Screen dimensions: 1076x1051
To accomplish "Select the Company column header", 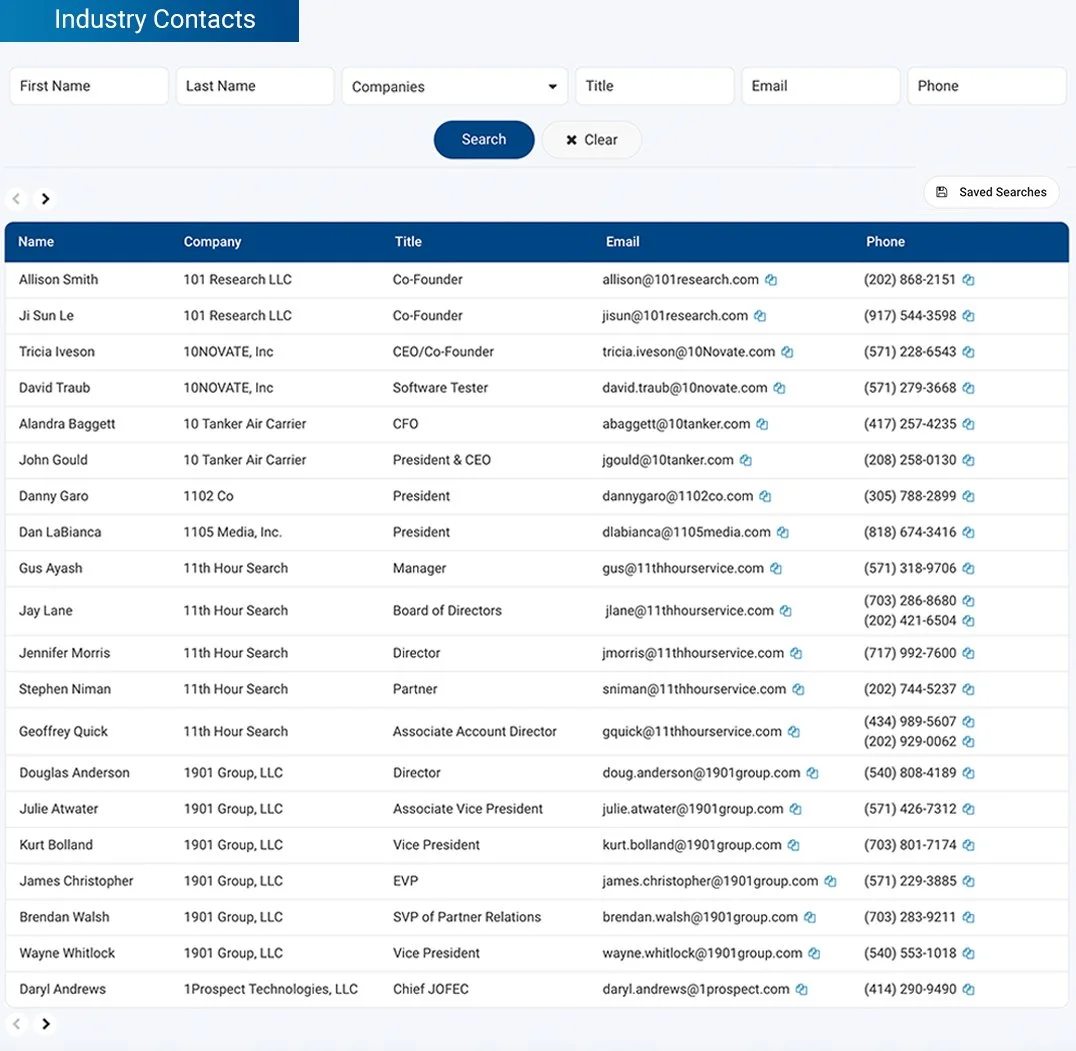I will 212,241.
